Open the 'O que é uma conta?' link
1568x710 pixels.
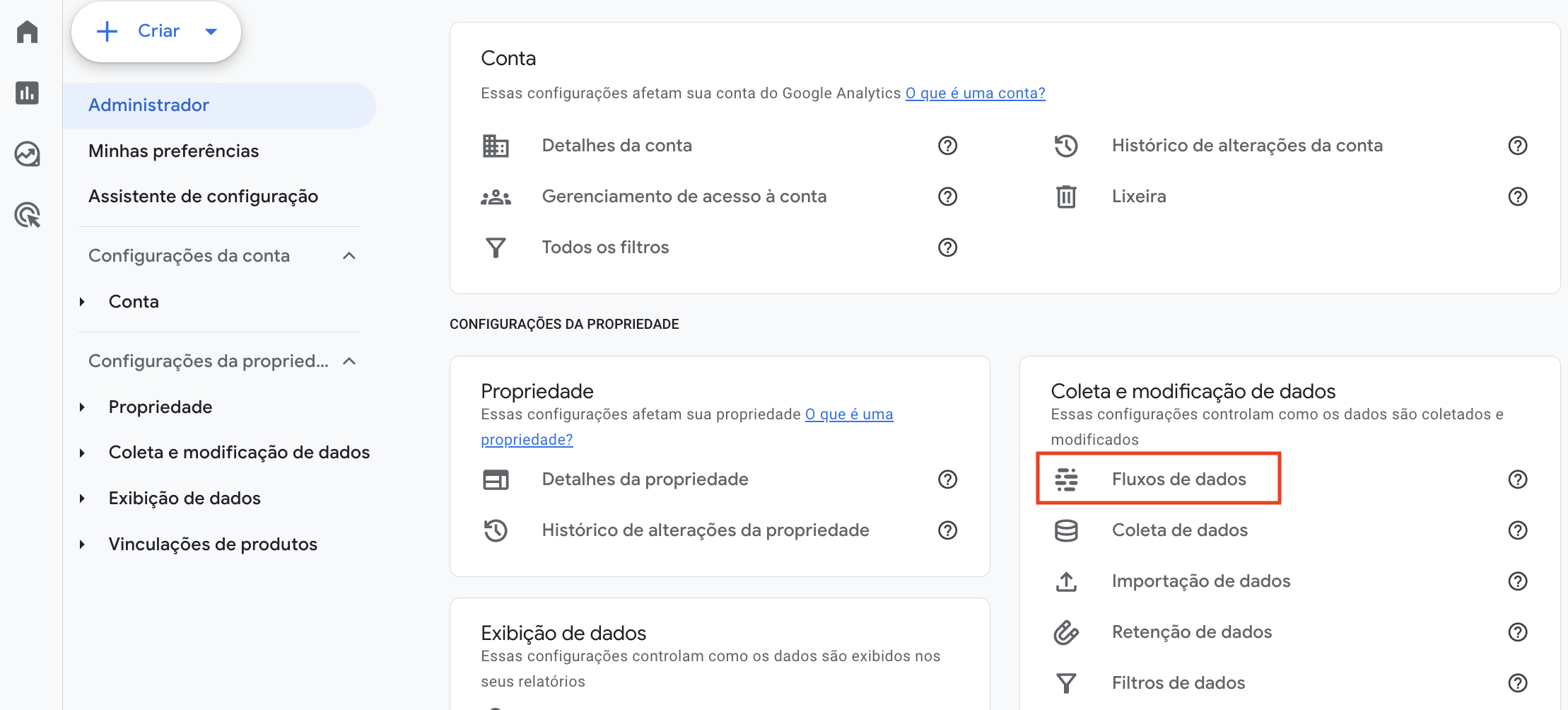tap(976, 93)
